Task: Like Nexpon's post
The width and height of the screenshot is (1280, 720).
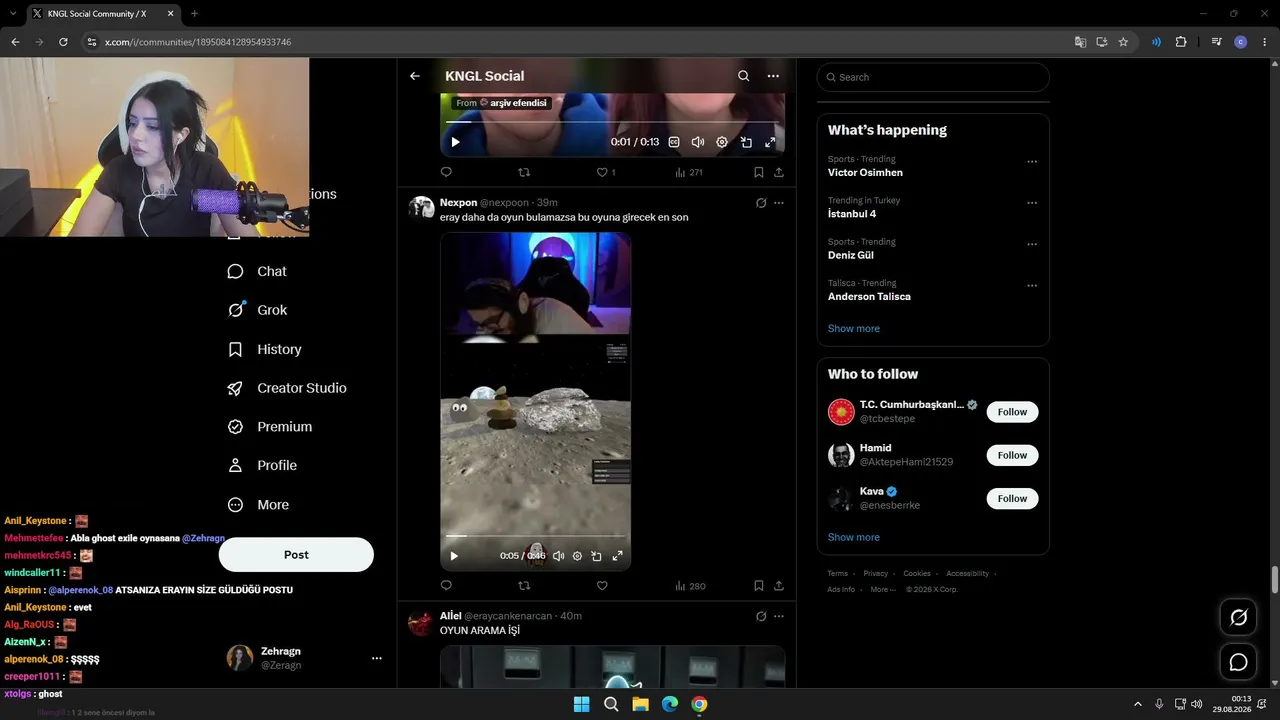Action: [602, 586]
